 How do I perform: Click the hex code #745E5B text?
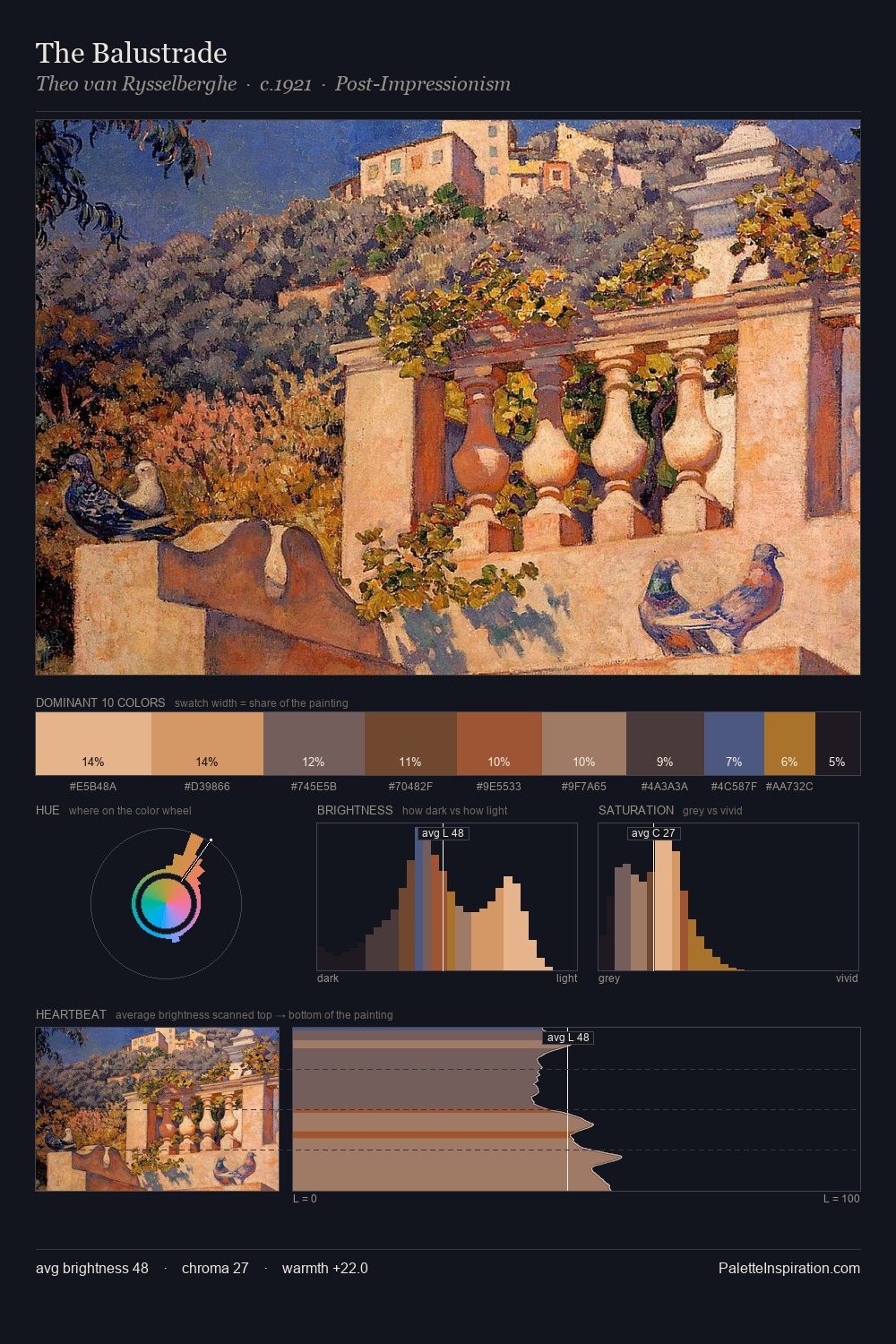pyautogui.click(x=314, y=787)
